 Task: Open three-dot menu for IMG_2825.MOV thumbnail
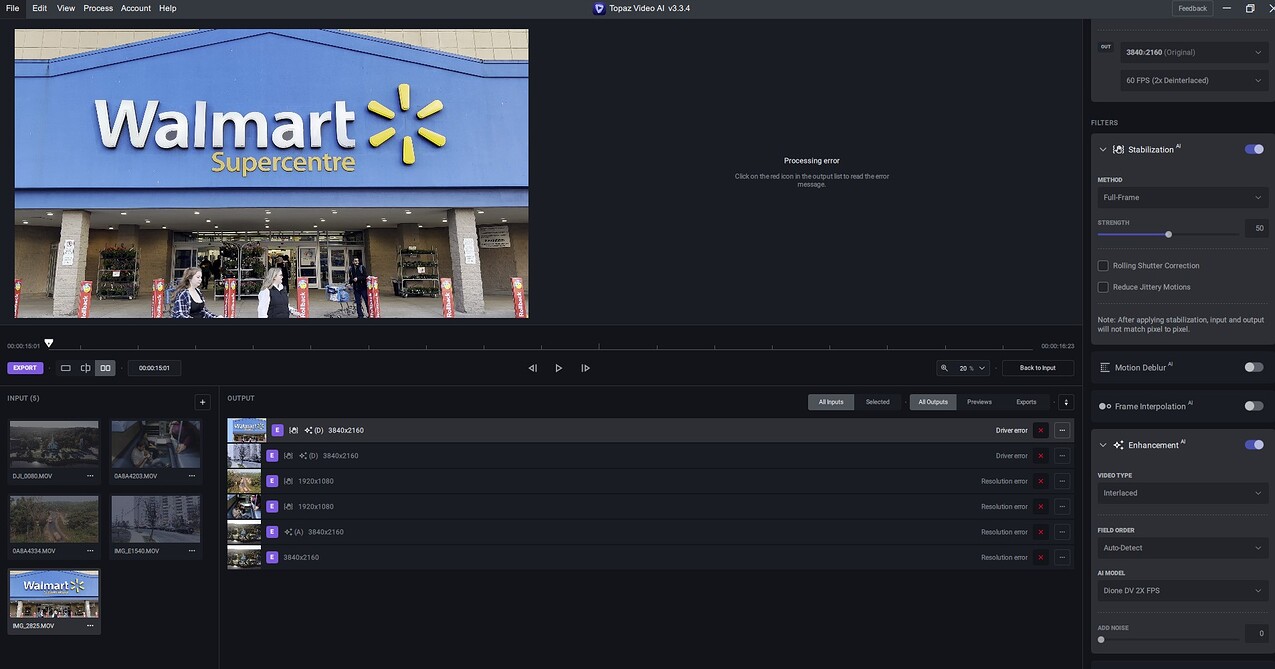[90, 625]
